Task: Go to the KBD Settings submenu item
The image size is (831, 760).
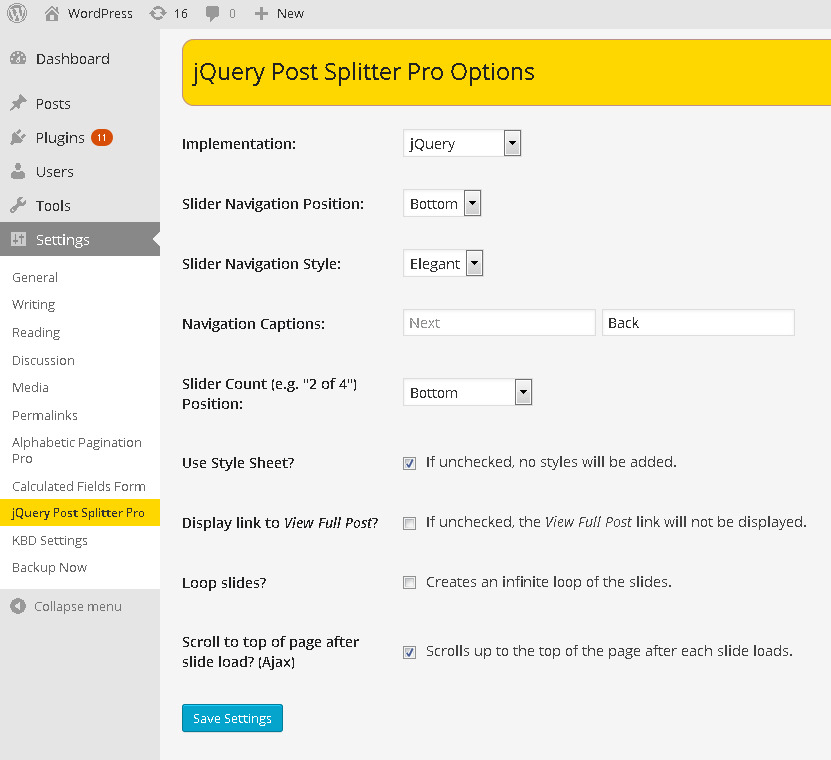Action: pos(50,540)
